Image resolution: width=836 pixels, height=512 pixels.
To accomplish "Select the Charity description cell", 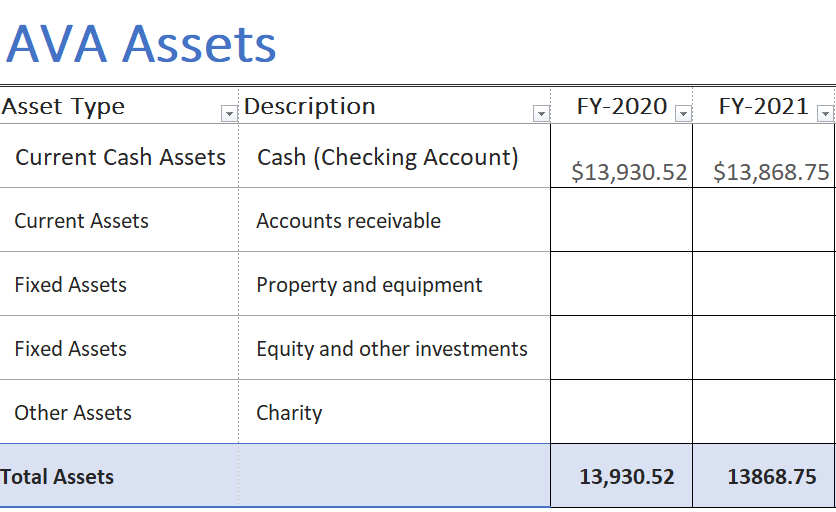I will (289, 413).
